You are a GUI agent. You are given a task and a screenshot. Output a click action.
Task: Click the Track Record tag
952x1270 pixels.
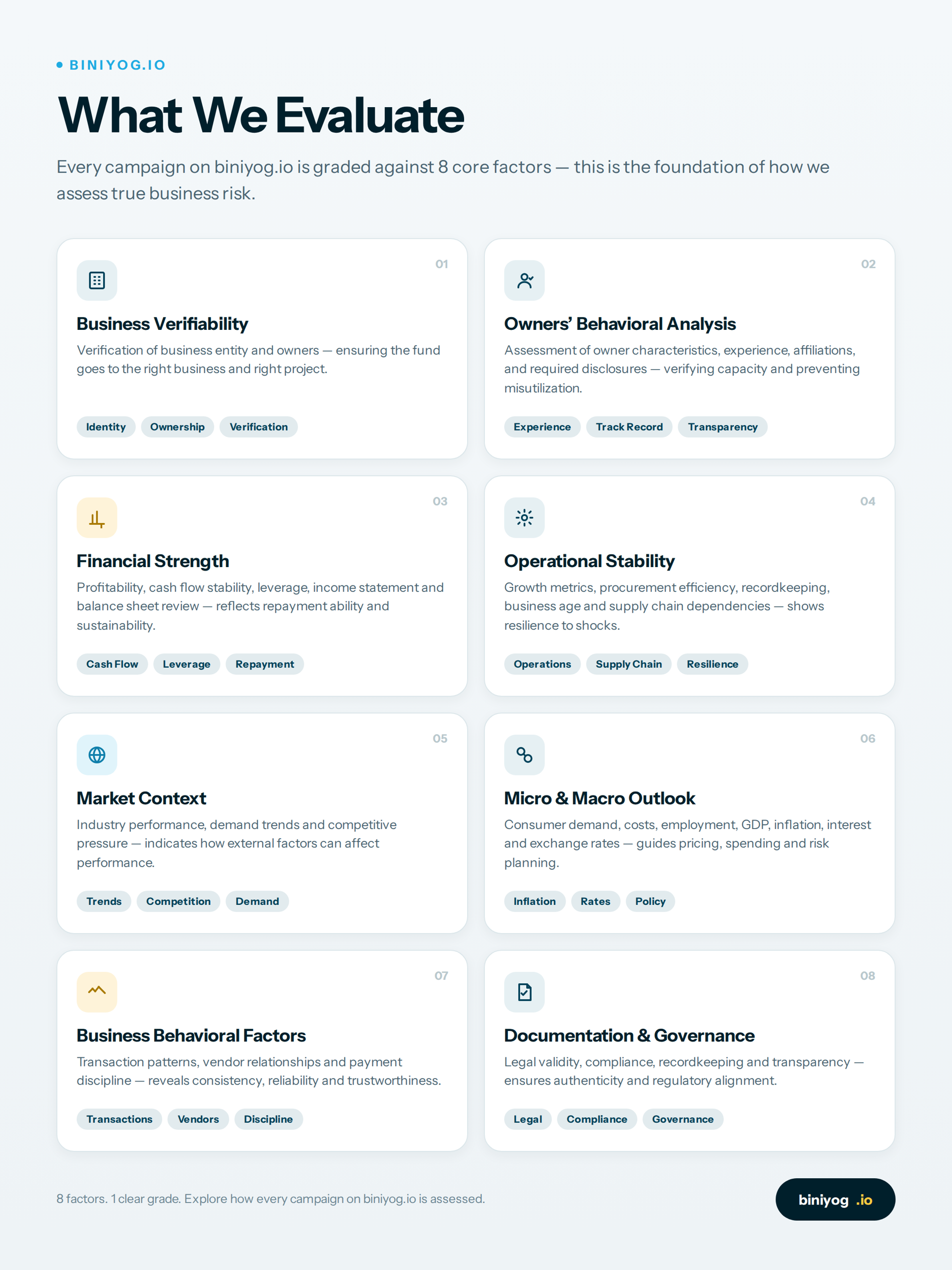coord(629,427)
